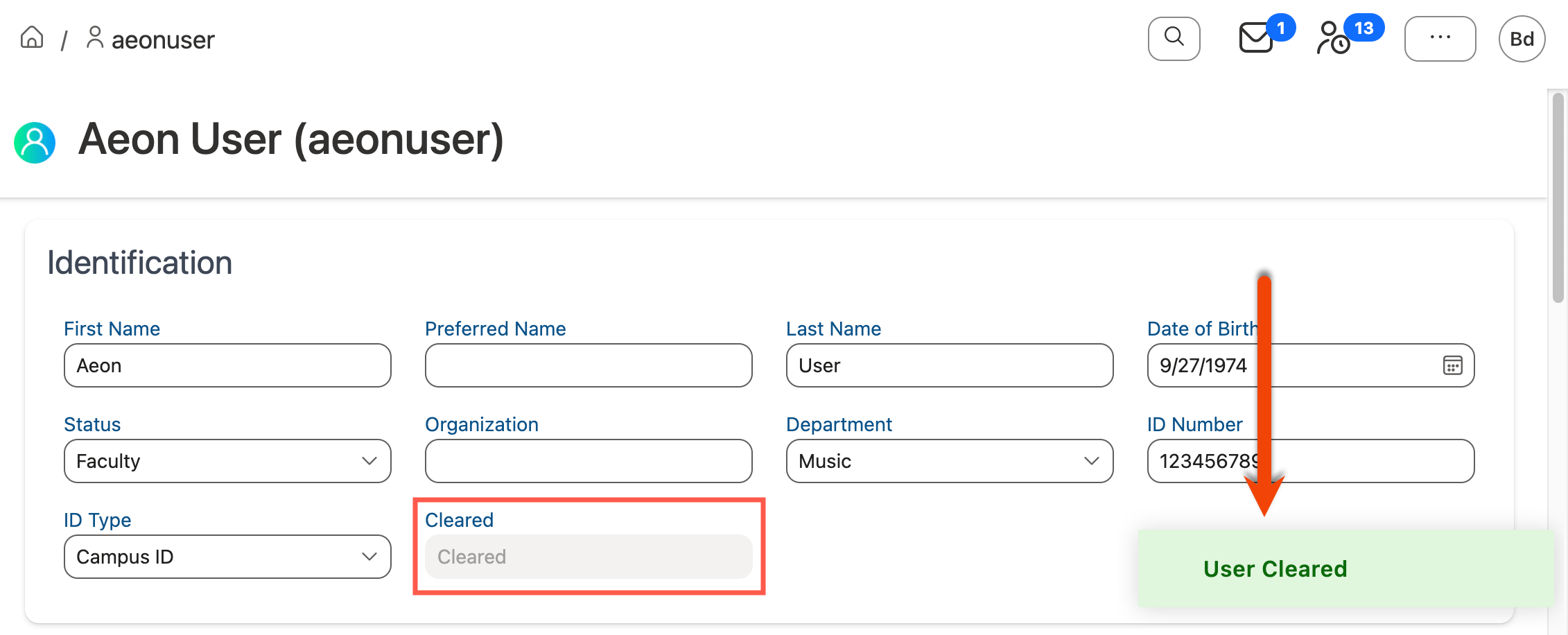Click the user profile avatar next to Aeon User

coord(34,142)
